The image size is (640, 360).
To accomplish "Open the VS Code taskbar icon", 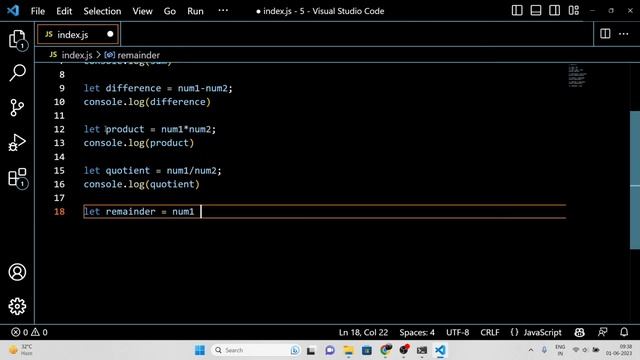I will click(440, 350).
